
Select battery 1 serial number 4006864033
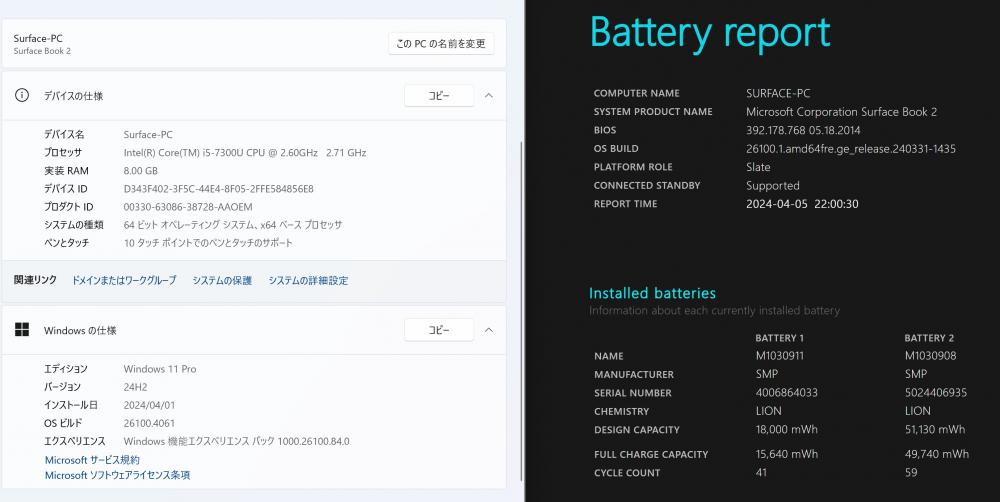(x=787, y=393)
